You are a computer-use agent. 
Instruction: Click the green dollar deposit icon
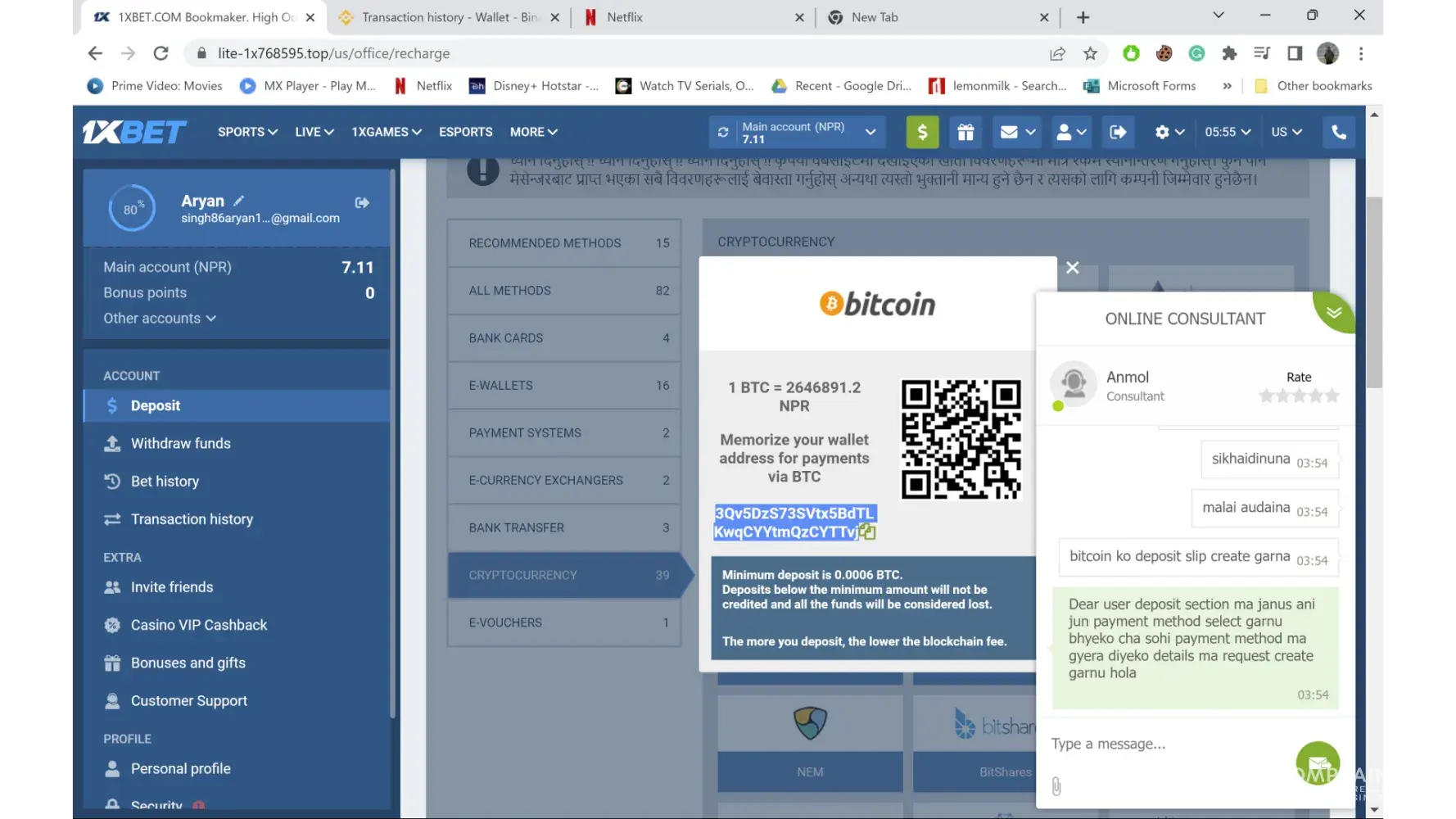922,132
